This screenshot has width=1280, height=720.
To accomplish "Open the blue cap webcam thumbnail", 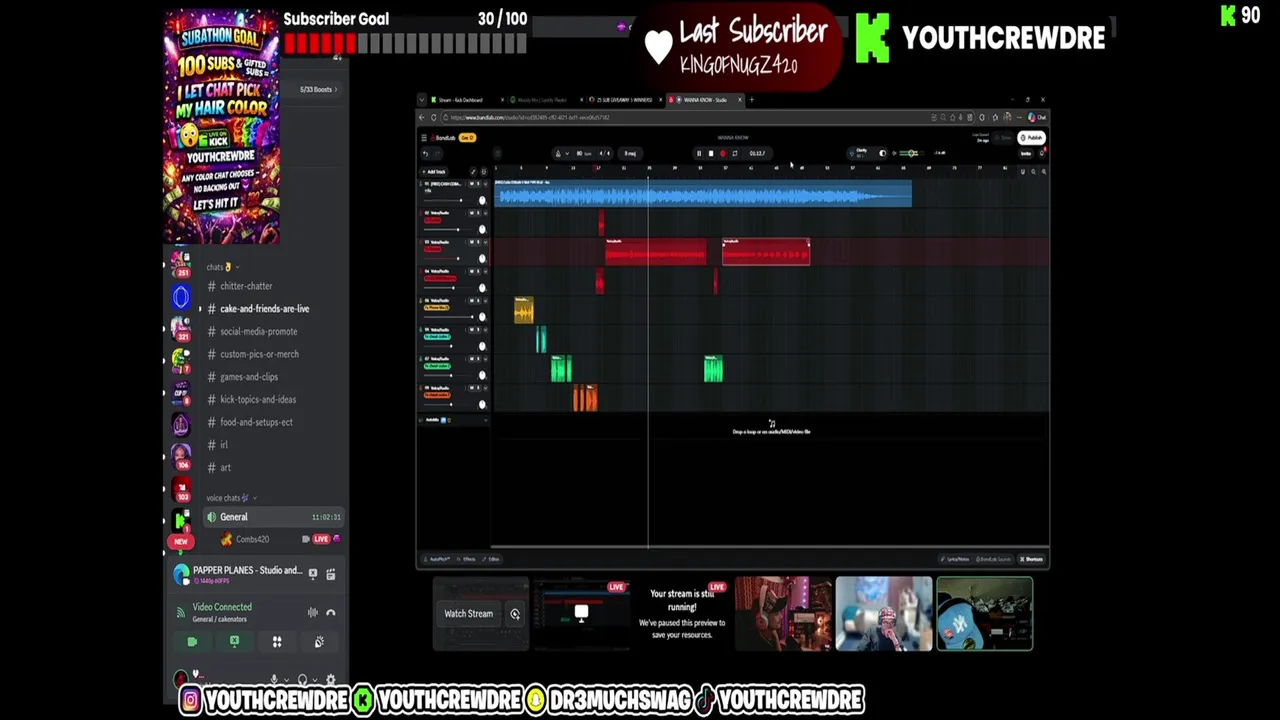I will pos(984,614).
